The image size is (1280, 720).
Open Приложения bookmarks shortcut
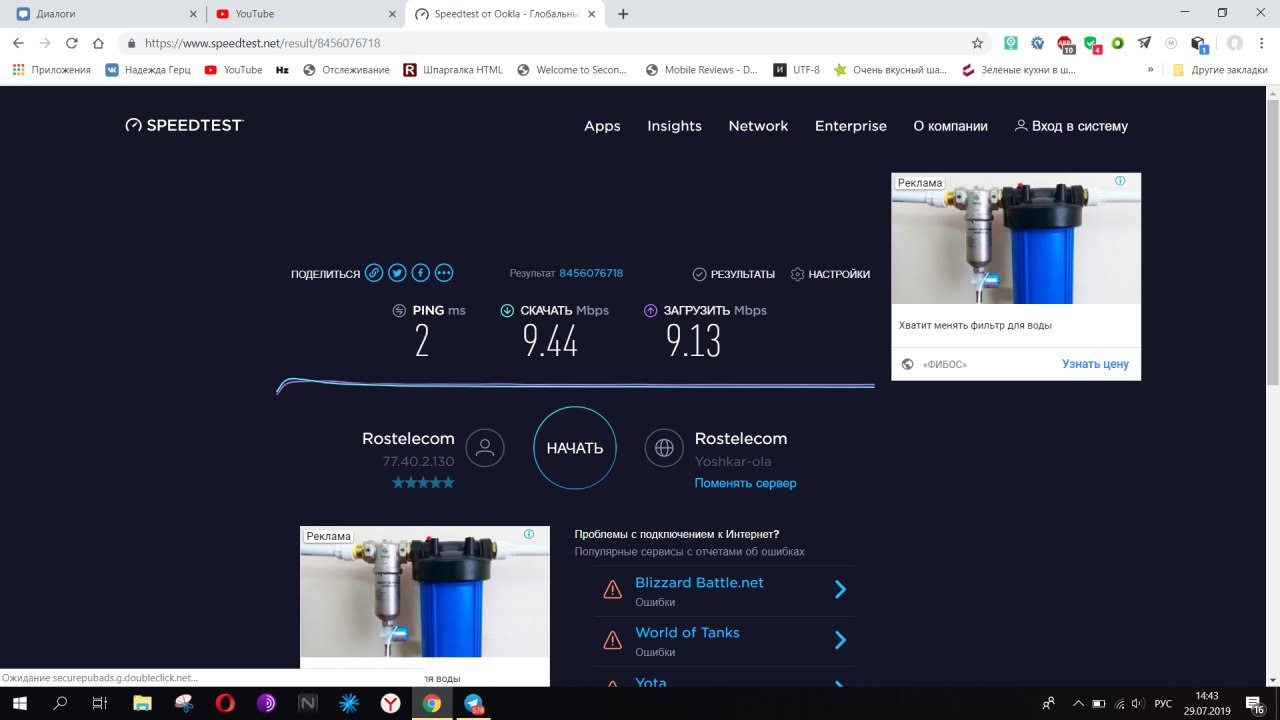click(51, 70)
